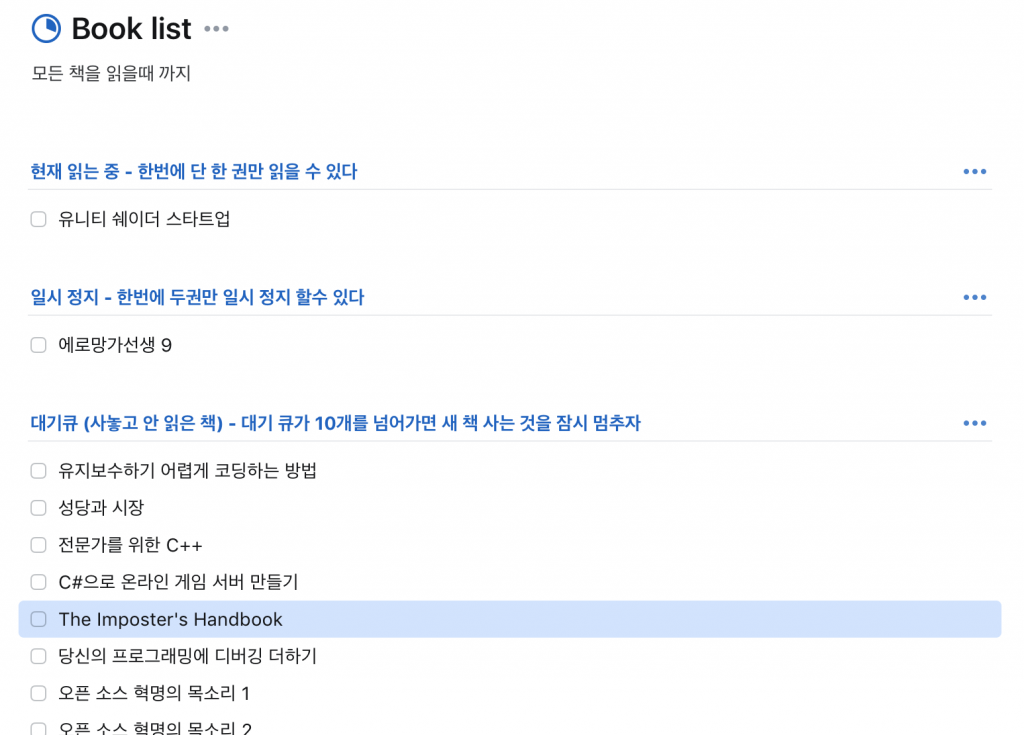Mark 유지보수하기 어렵게 코딩하는 방법 as complete

39,471
